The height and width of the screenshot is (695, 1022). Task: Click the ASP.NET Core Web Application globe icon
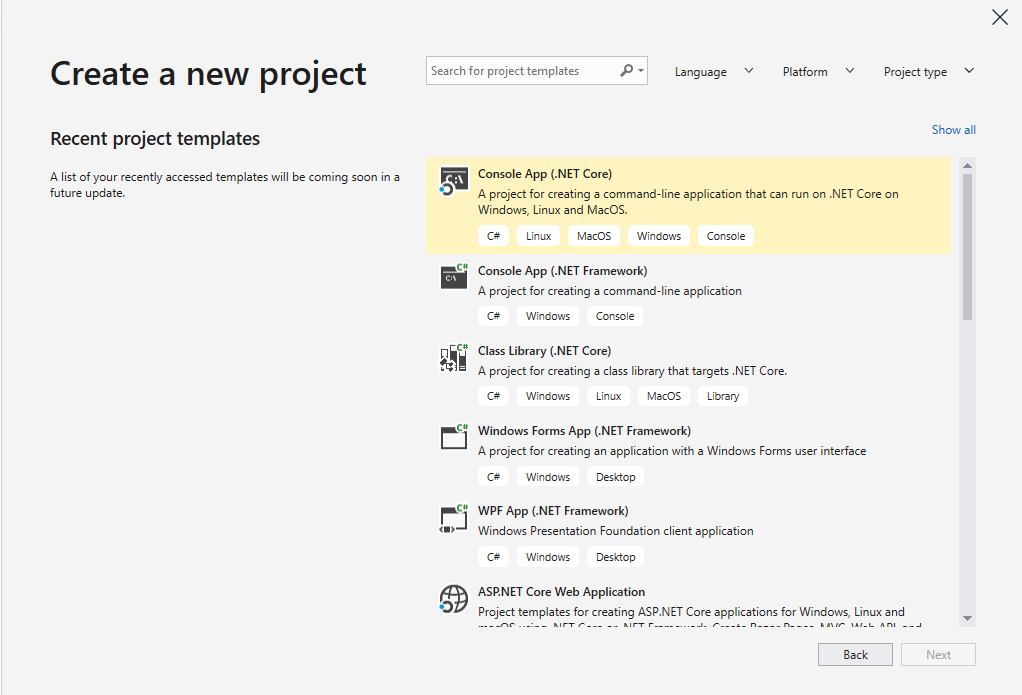[454, 599]
